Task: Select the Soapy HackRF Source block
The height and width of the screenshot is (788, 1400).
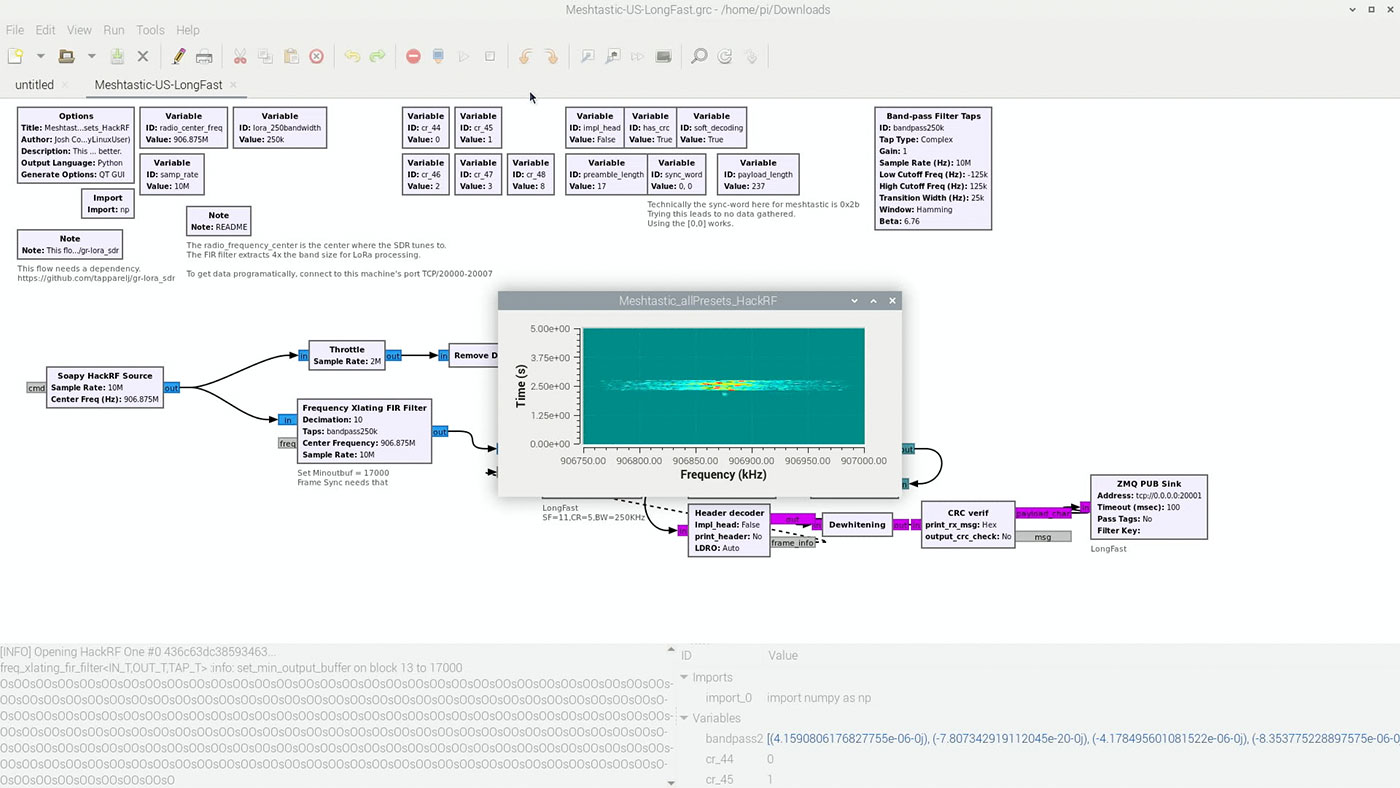Action: tap(104, 387)
